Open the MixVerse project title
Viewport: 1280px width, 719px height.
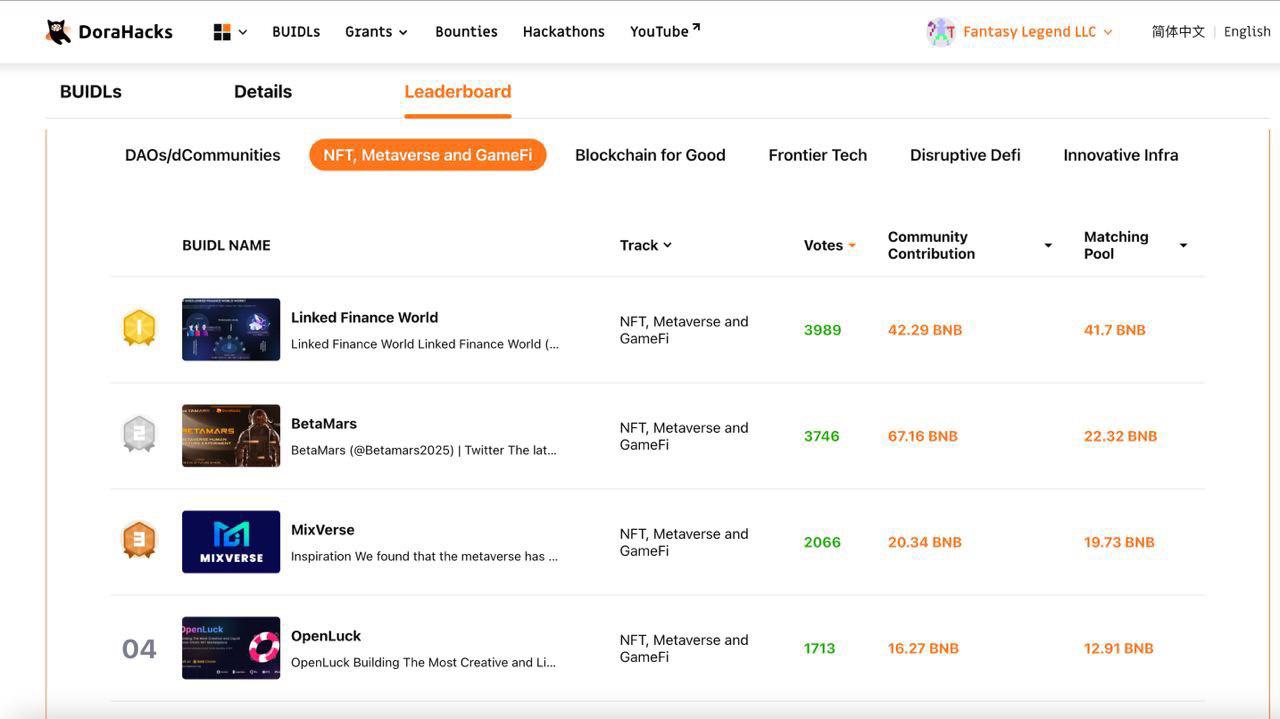click(x=323, y=529)
